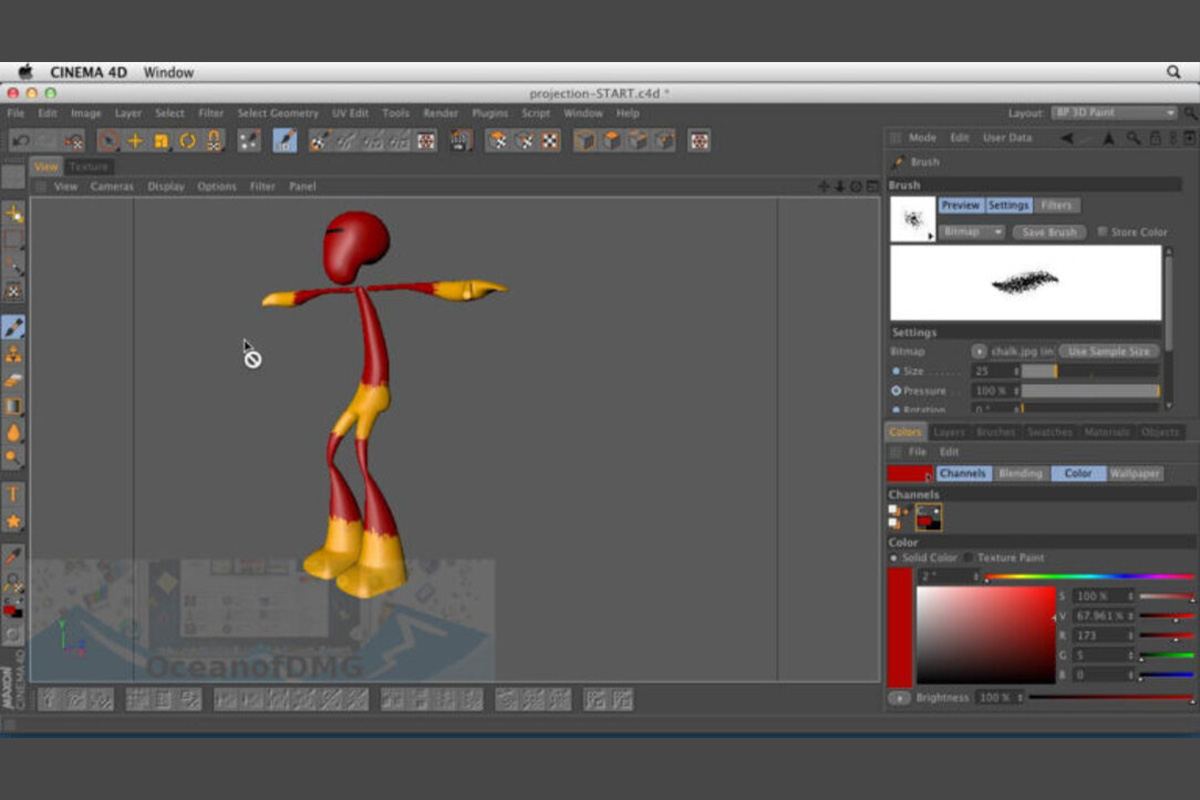Select the active channel thumbnail under Channels
The height and width of the screenshot is (800, 1200).
point(929,517)
